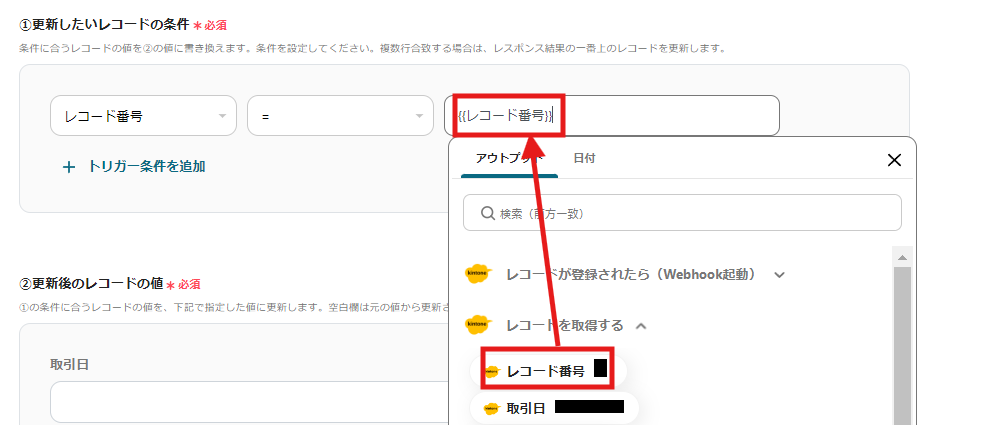Click the 取引日 input field
Screen dimensions: 986x425
249,402
